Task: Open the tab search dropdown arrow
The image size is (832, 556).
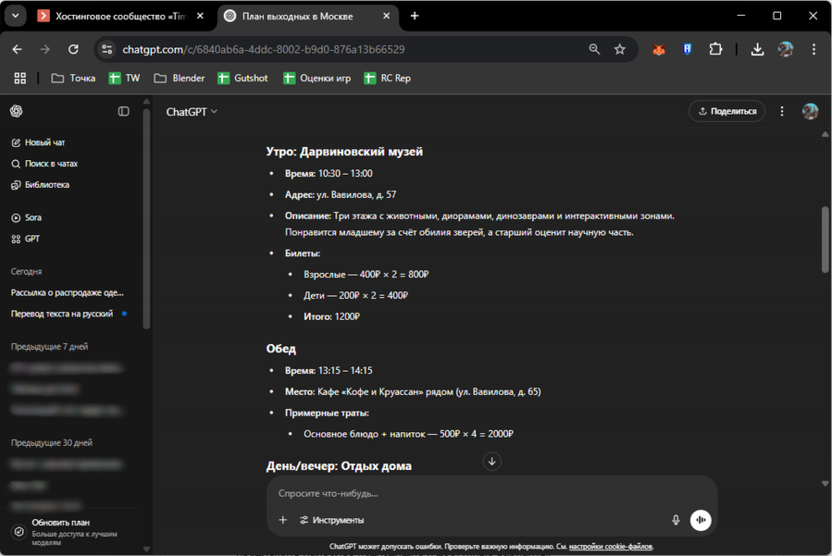Action: (x=15, y=16)
